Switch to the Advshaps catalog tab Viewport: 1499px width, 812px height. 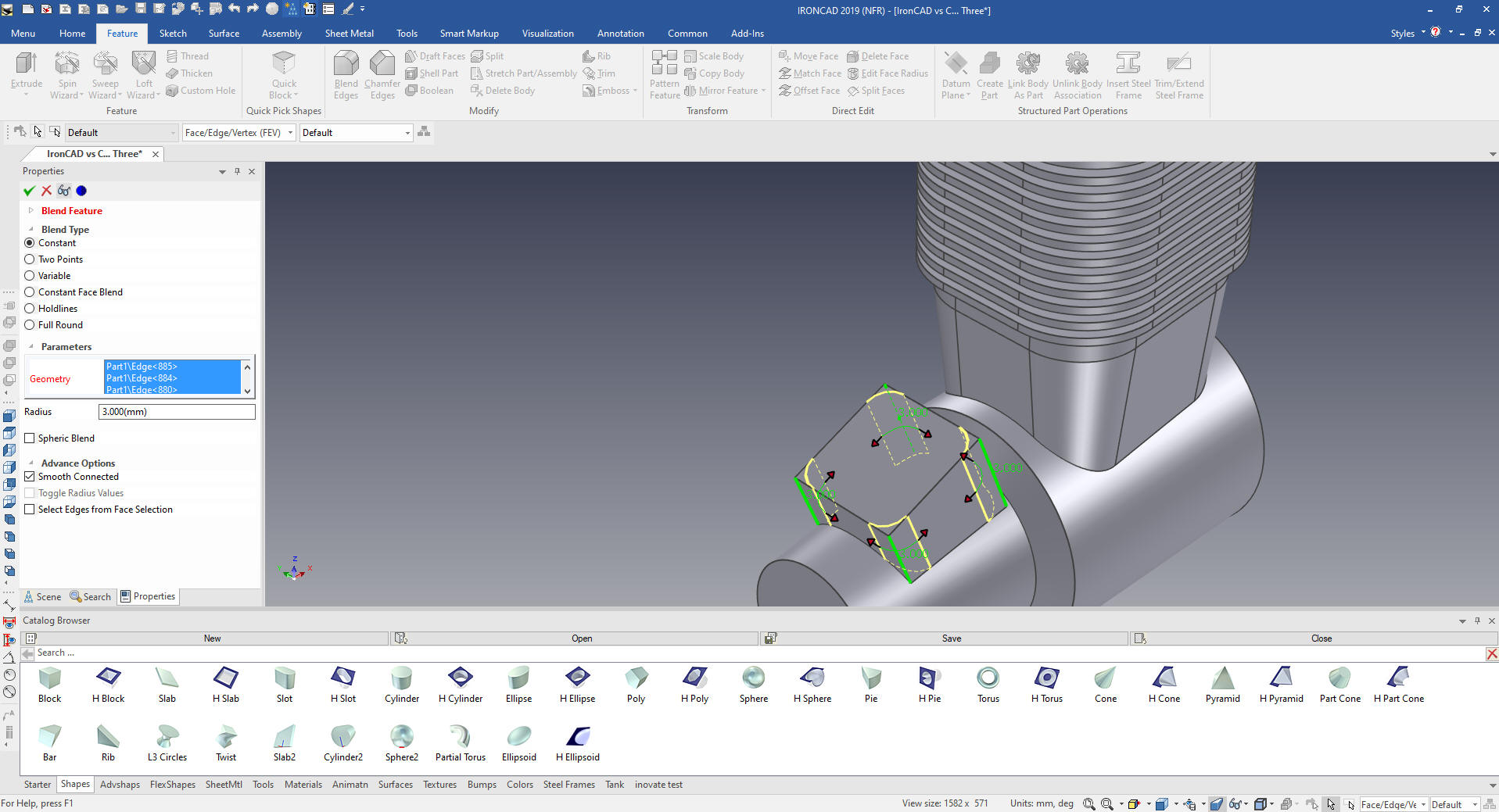120,785
